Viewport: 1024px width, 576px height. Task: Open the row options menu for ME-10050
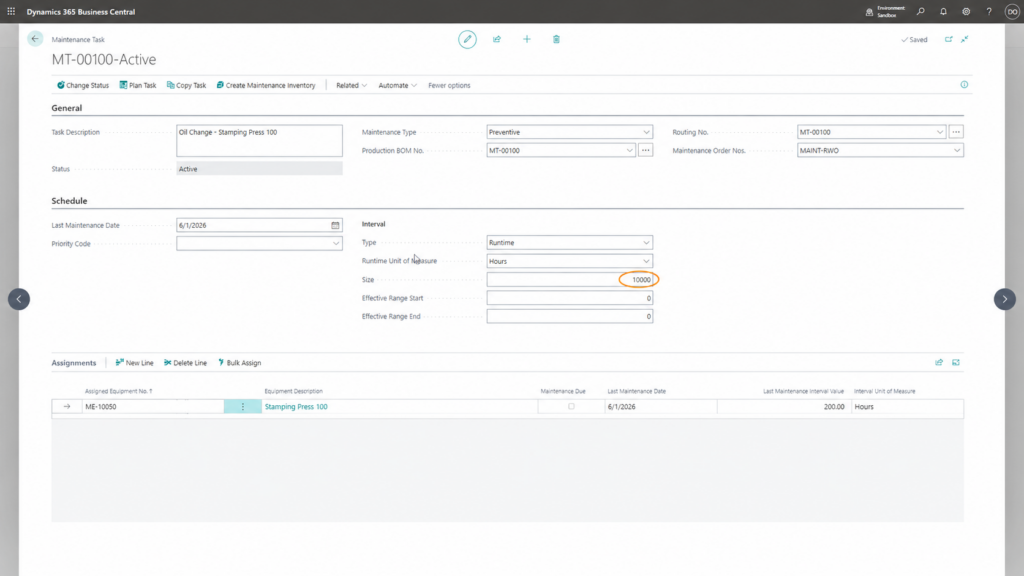(x=243, y=406)
